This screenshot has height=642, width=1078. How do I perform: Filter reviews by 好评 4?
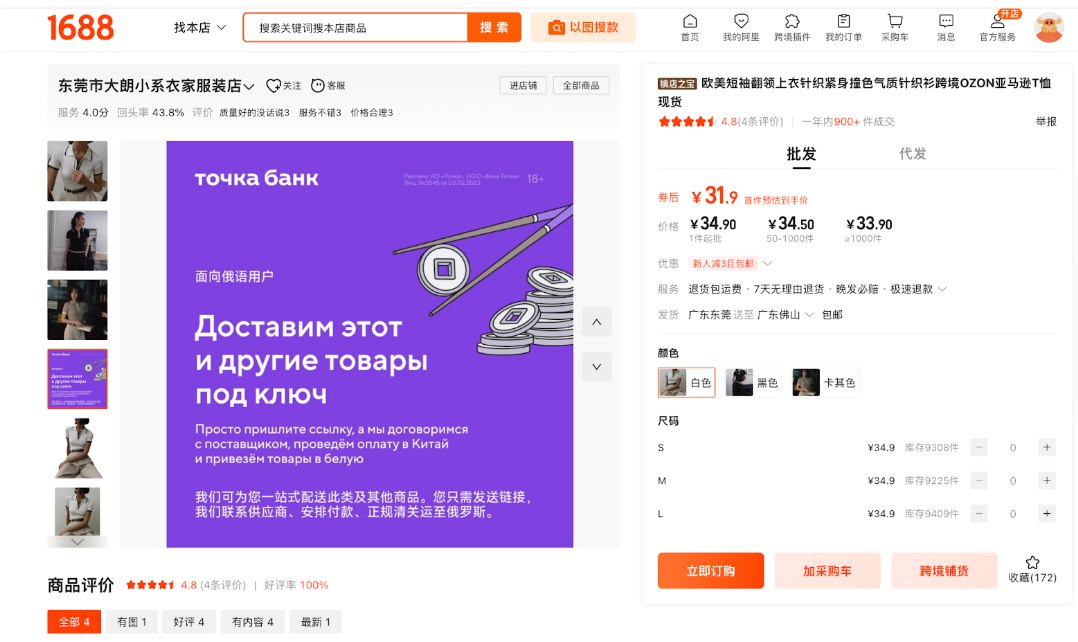189,621
